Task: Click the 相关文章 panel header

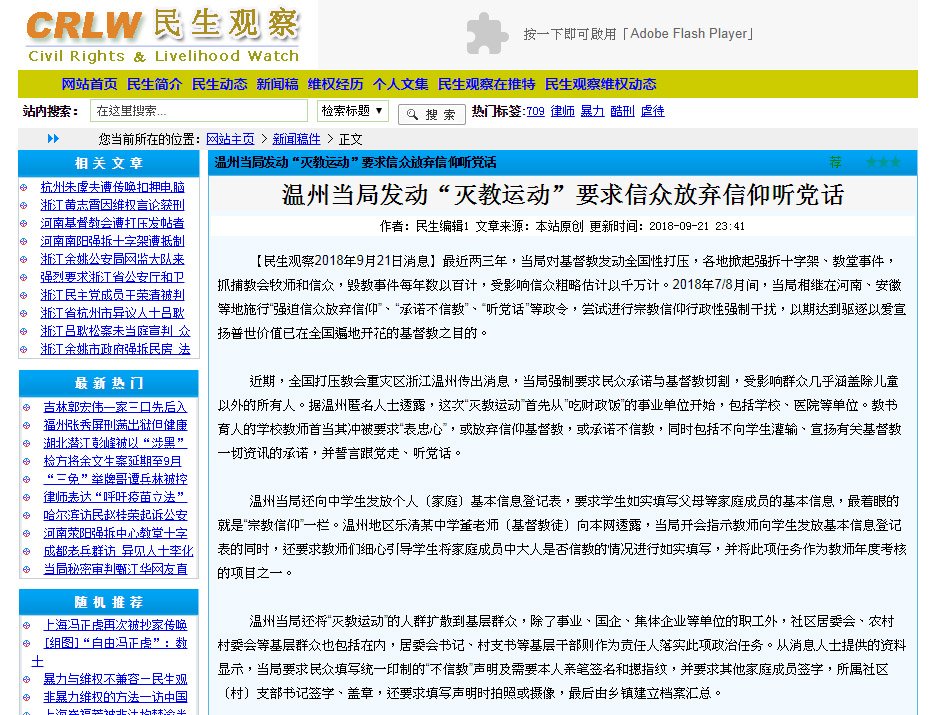Action: click(109, 163)
